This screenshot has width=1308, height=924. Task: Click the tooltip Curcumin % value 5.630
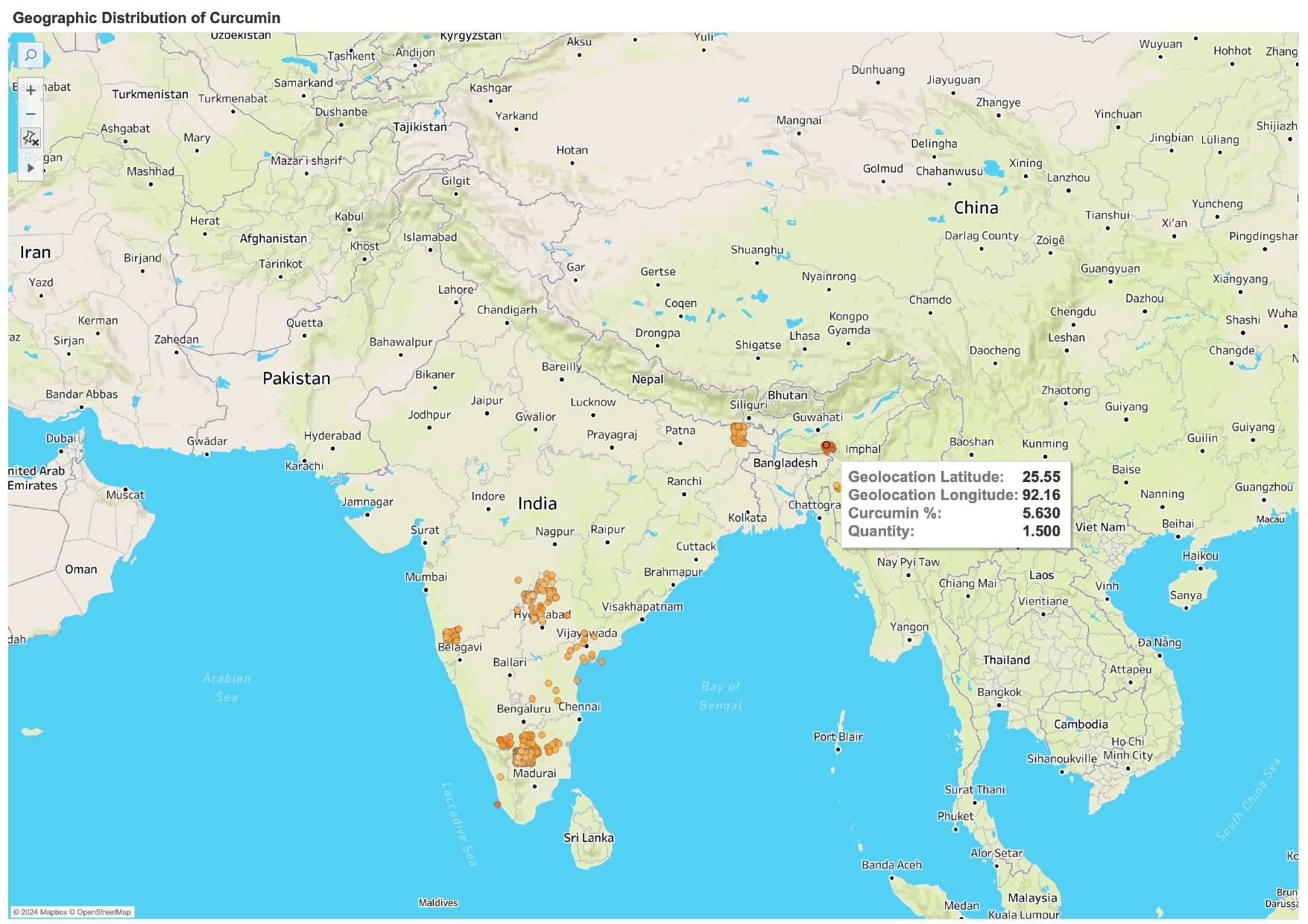coord(1041,513)
